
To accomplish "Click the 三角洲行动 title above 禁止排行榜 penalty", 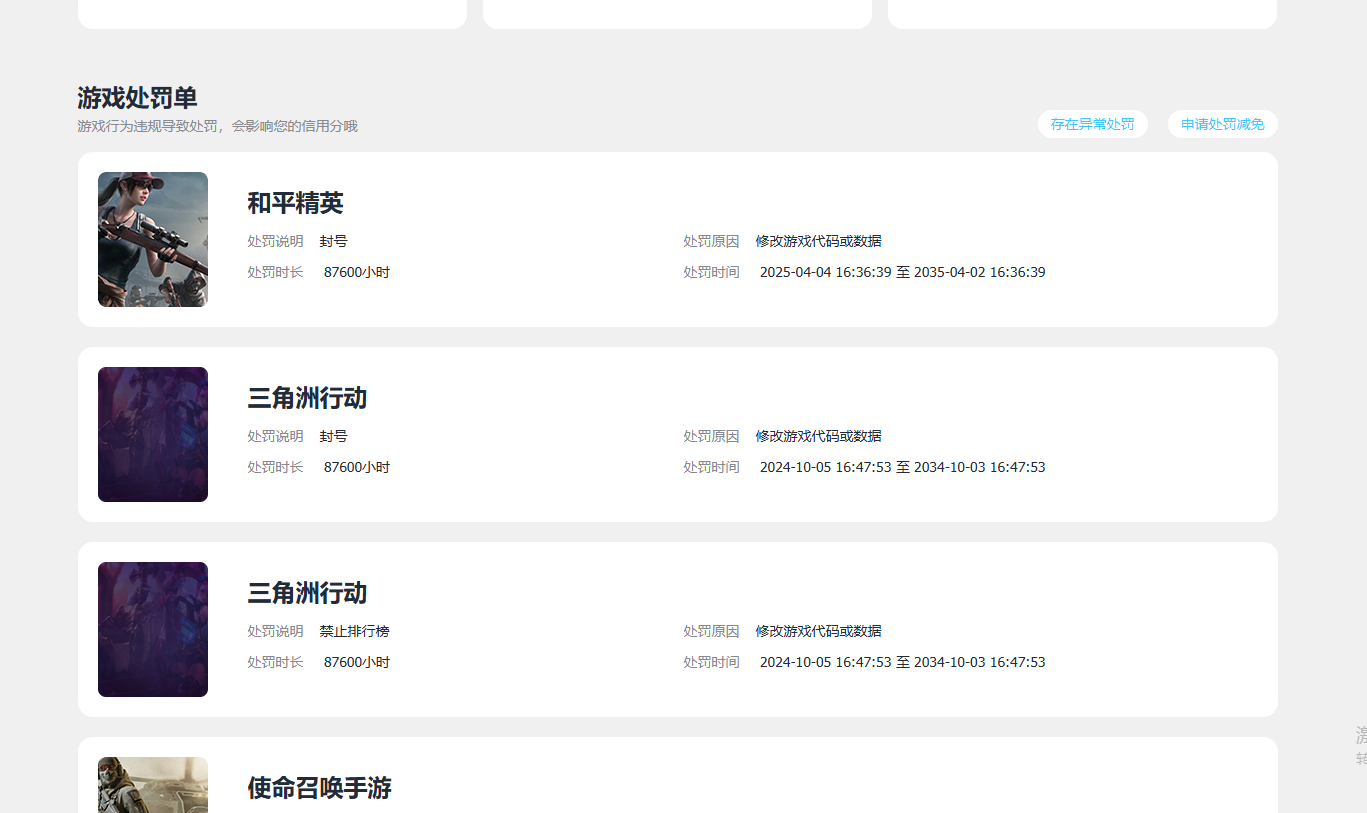I will [307, 593].
